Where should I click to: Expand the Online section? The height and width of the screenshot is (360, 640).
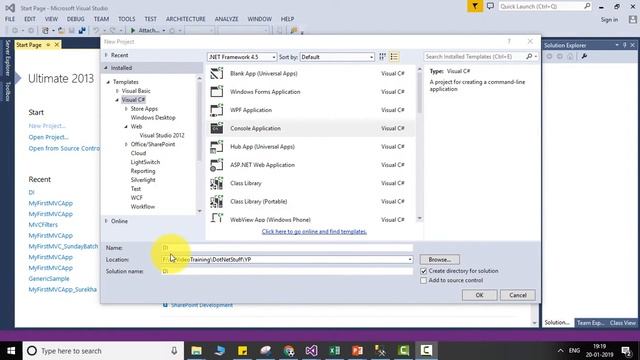[x=106, y=221]
